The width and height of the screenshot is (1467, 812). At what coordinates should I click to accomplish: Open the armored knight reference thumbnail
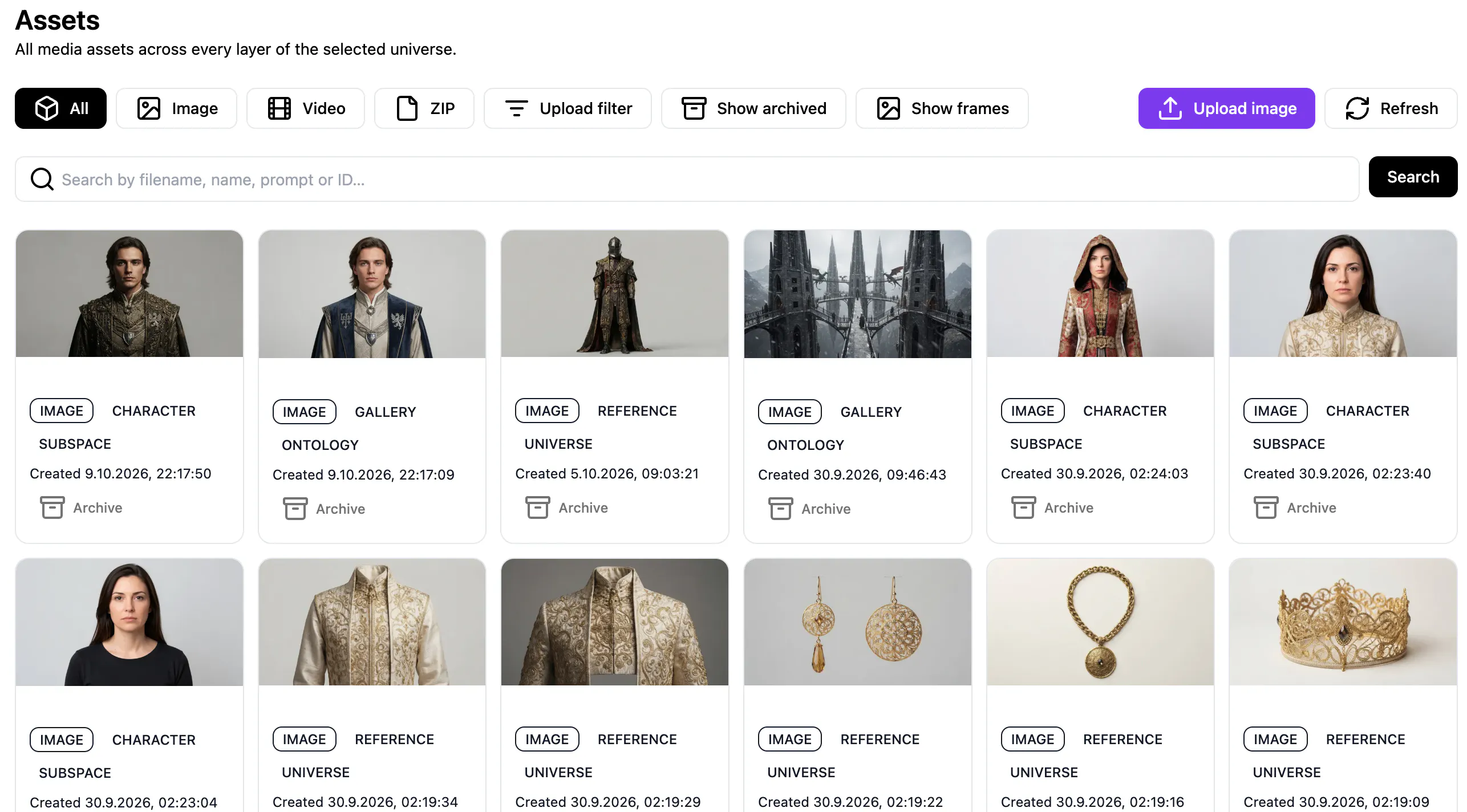coord(615,294)
